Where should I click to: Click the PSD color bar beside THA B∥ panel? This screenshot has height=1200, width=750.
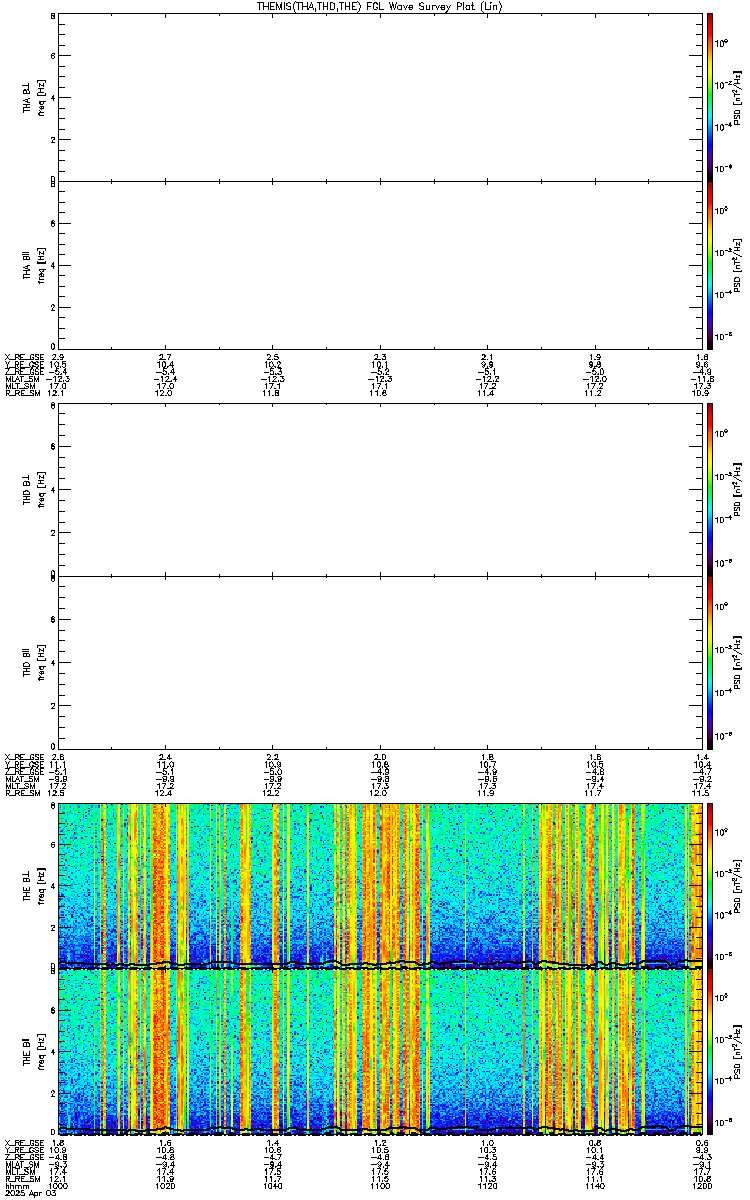(710, 265)
